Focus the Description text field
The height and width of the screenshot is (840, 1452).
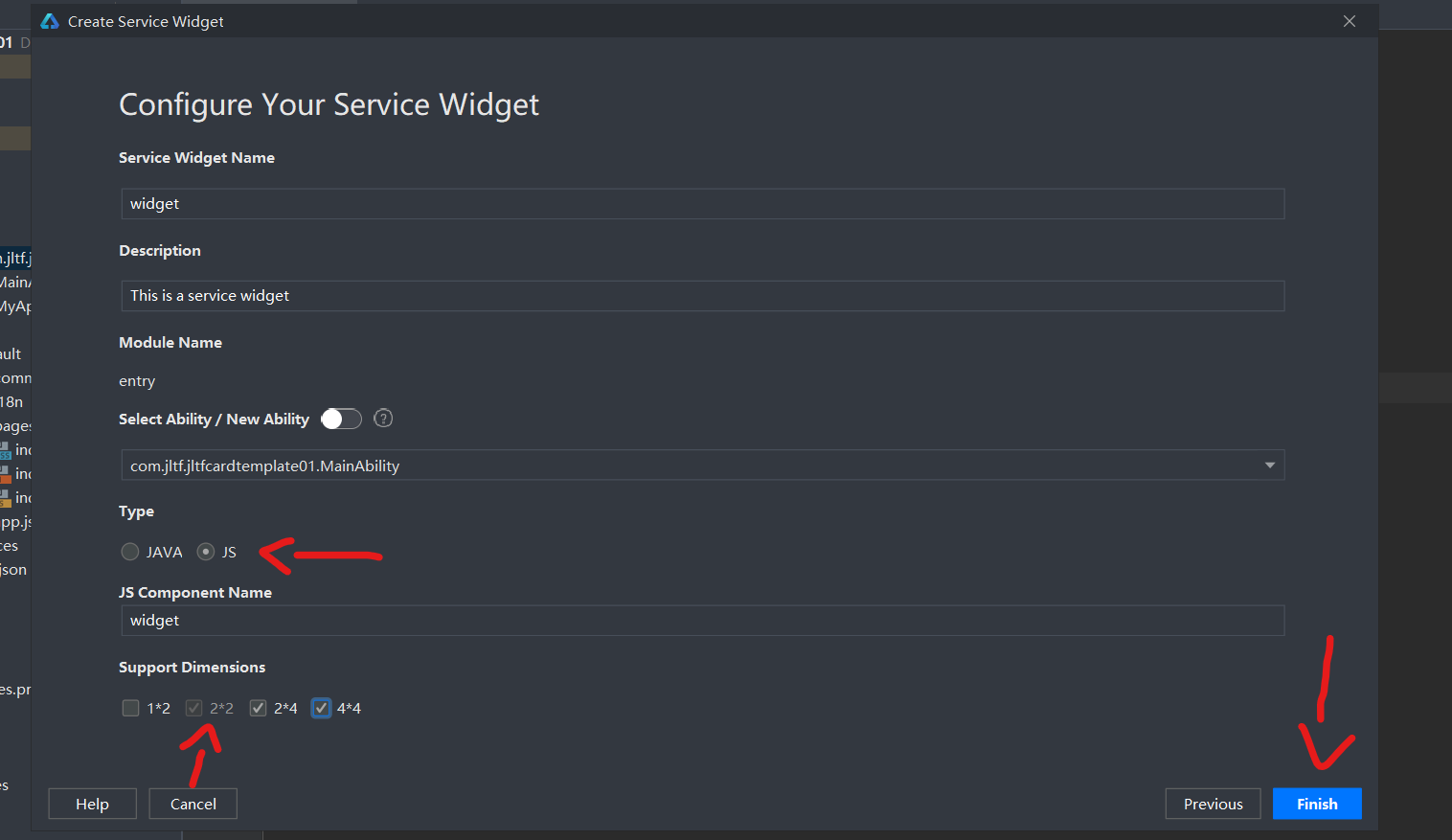tap(702, 296)
